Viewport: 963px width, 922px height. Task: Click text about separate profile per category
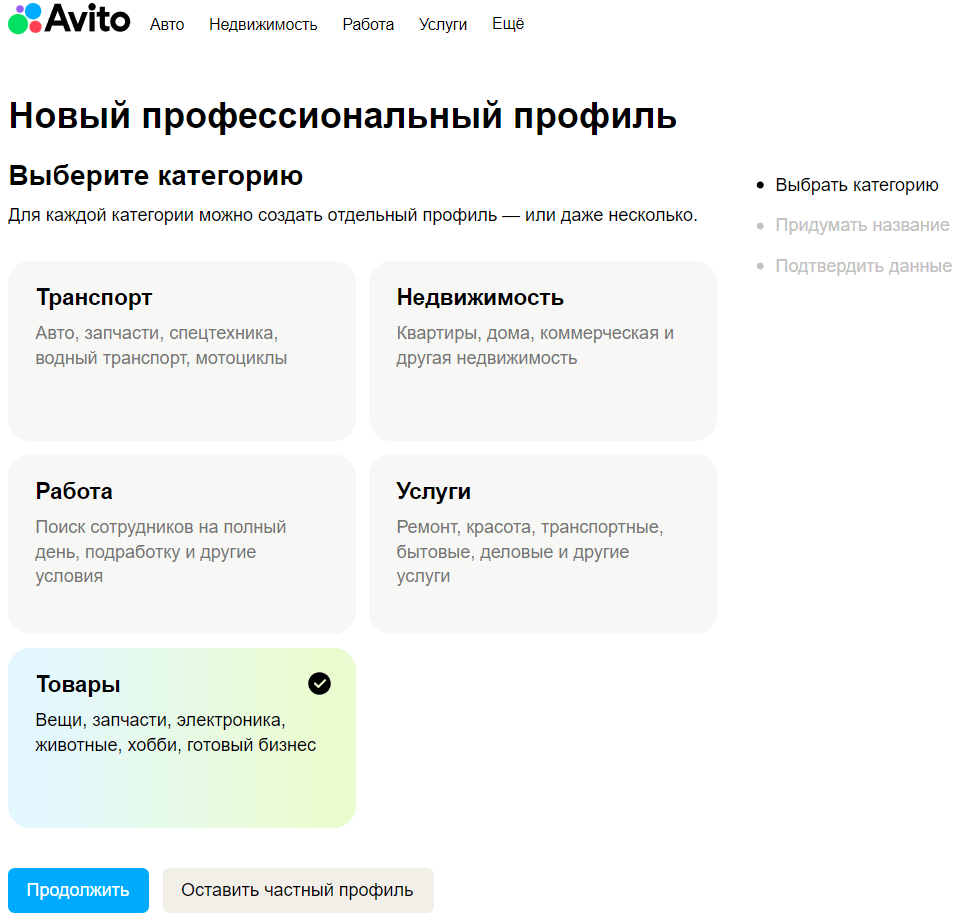click(x=353, y=215)
